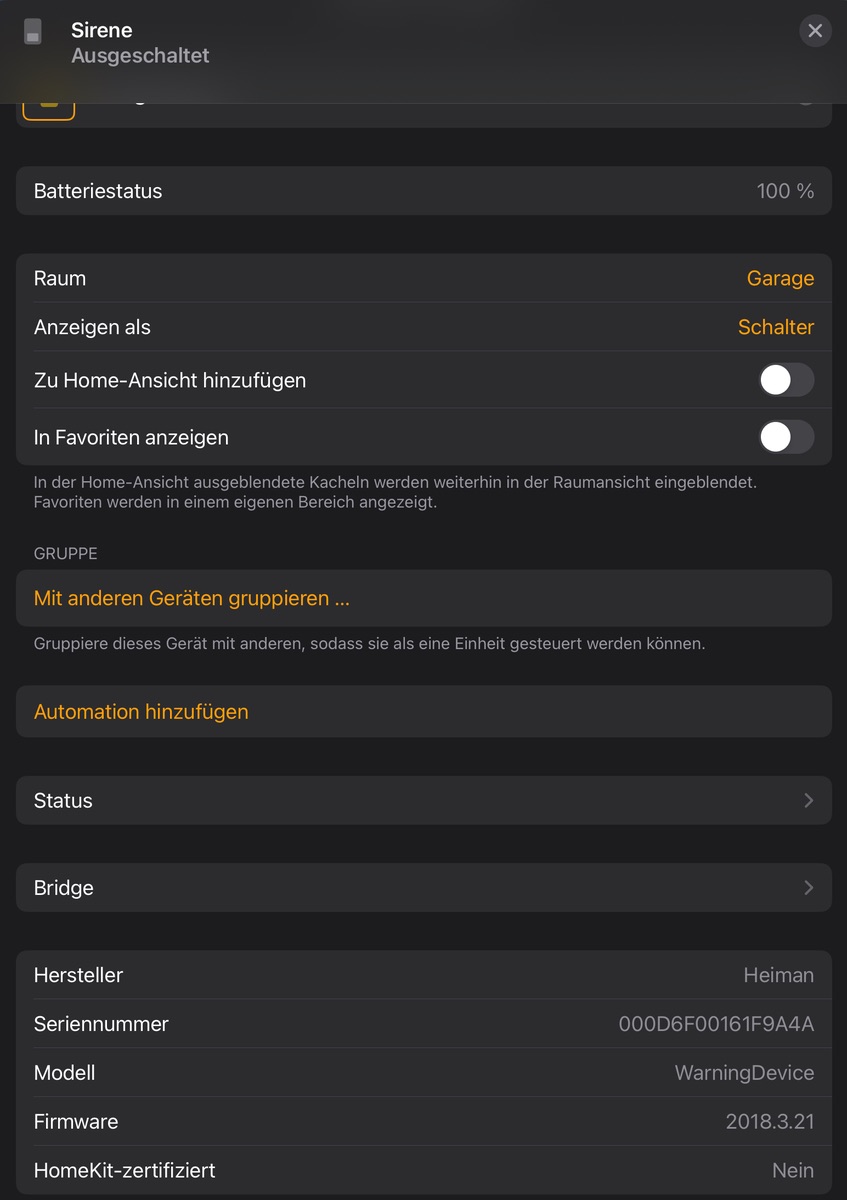Open the Bridge details chevron
The image size is (847, 1200).
coord(808,888)
